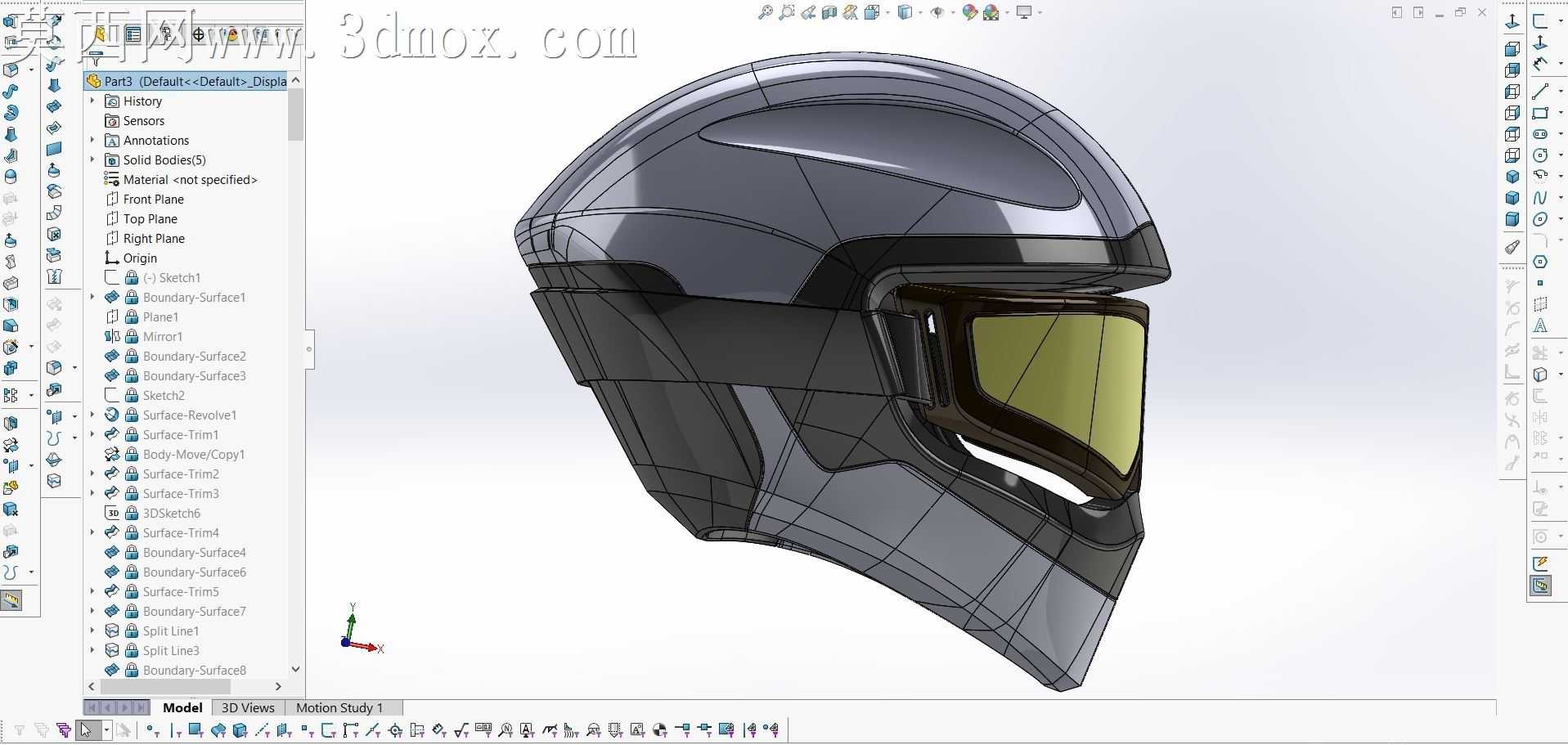Click the Edit Appearance color ball icon
Screen dimensions: 1568x745
[970, 12]
